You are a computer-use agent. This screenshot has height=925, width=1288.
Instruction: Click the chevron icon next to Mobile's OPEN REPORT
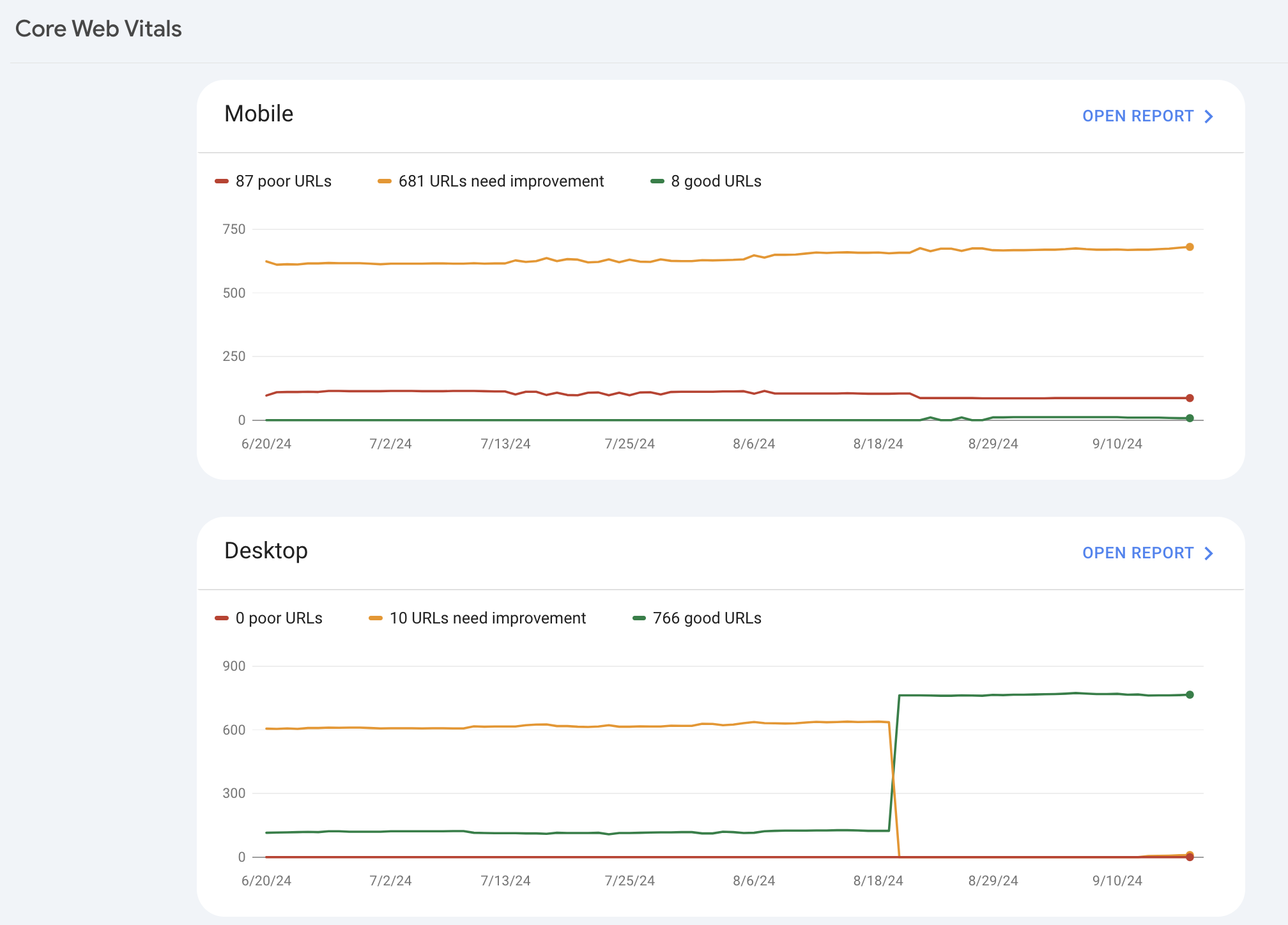coord(1209,116)
